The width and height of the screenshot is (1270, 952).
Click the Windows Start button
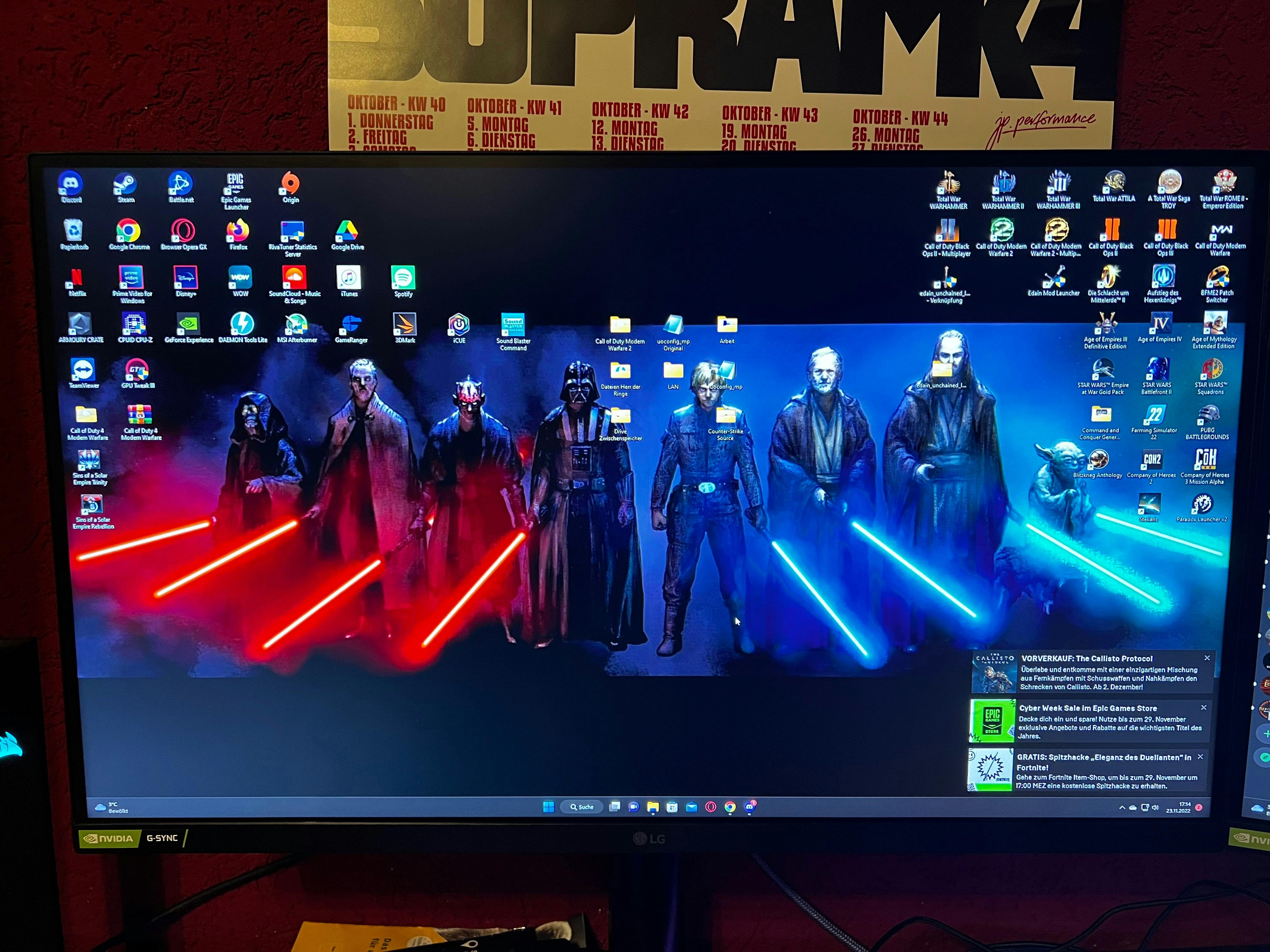[x=548, y=807]
